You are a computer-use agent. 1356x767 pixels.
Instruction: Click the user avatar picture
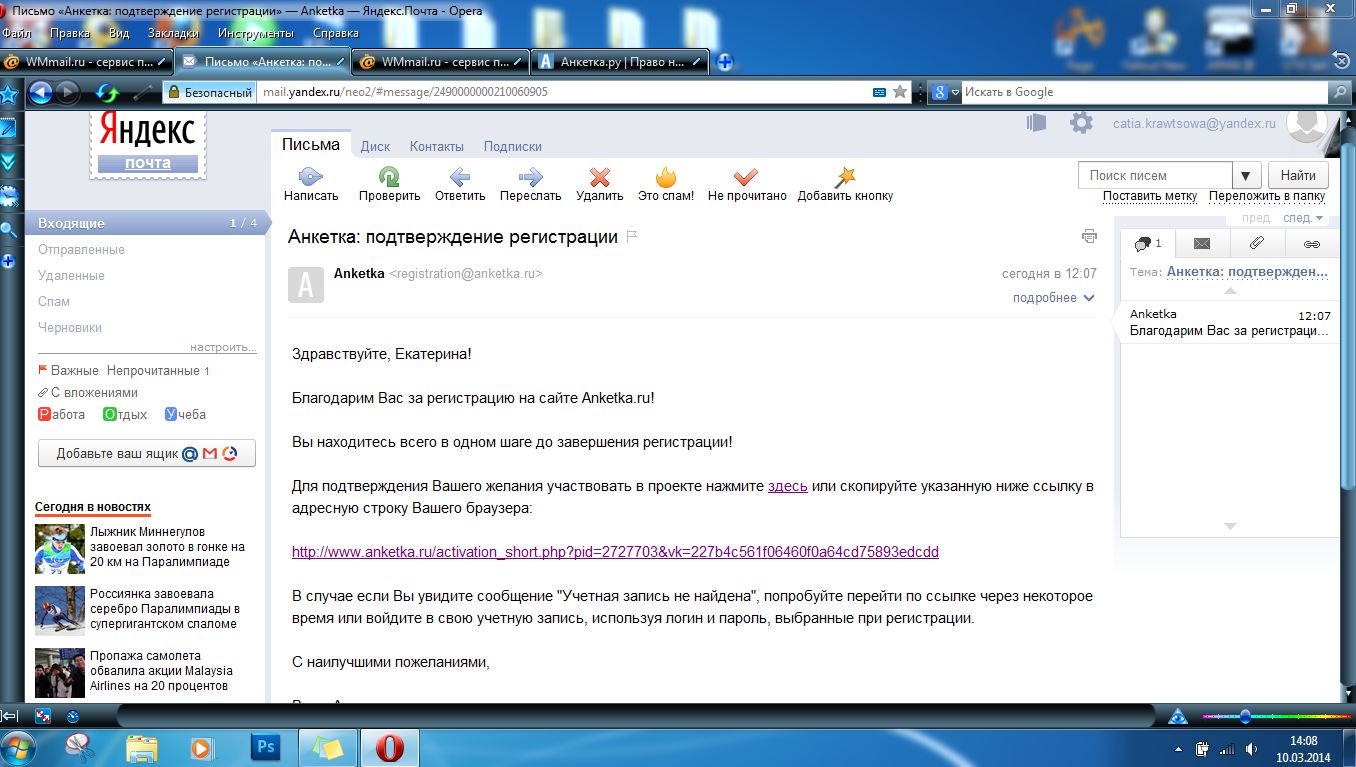coord(1307,124)
